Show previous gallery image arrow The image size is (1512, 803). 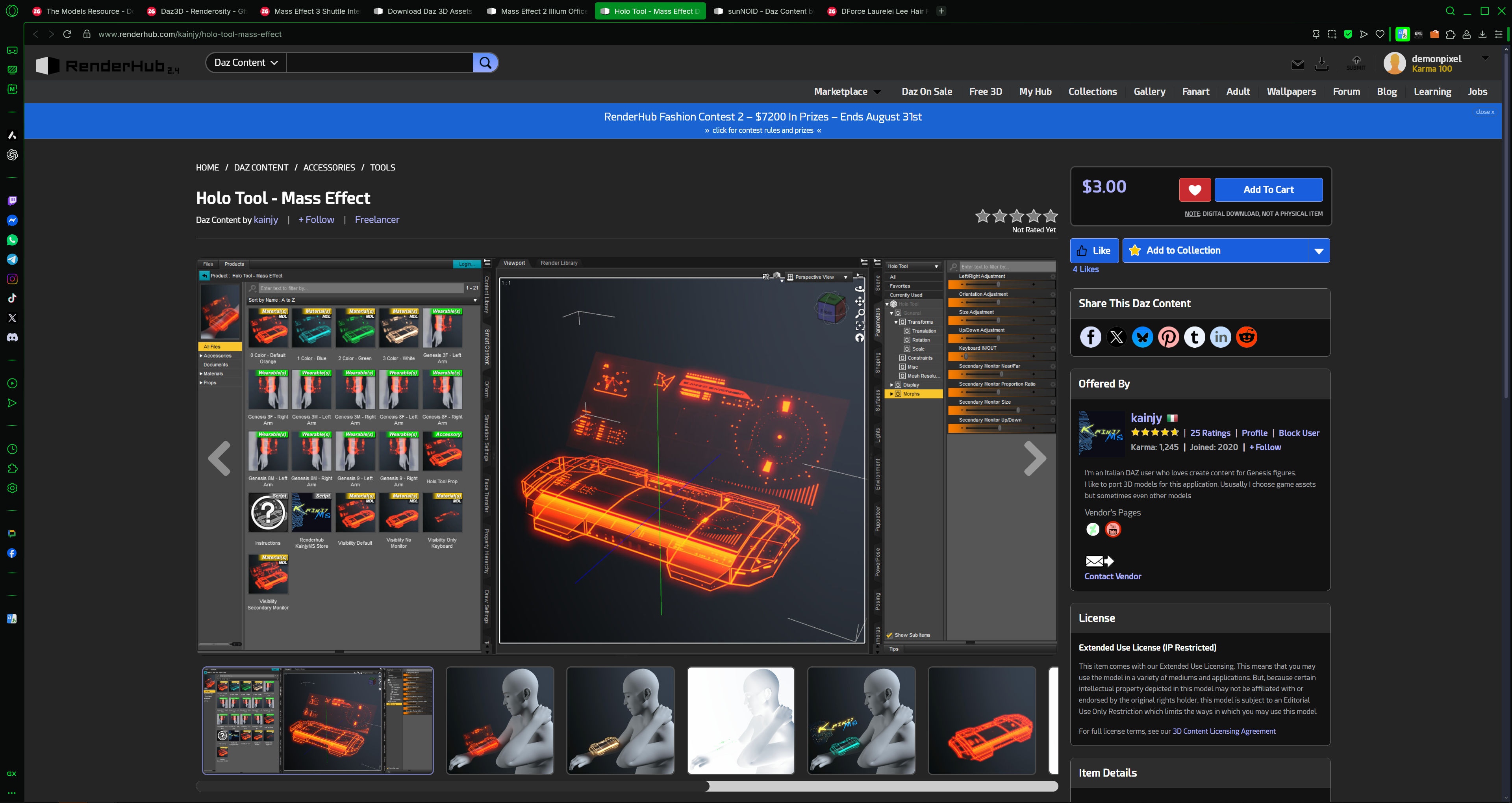[220, 458]
